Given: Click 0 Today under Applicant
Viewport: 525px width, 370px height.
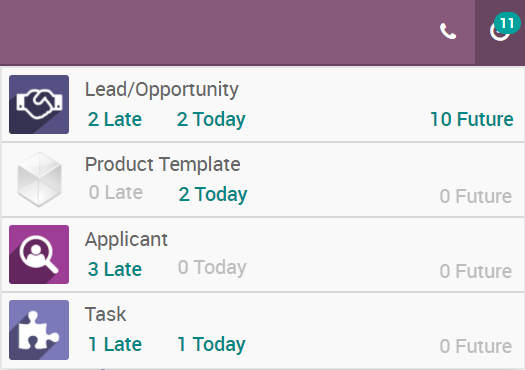Looking at the screenshot, I should tap(212, 268).
